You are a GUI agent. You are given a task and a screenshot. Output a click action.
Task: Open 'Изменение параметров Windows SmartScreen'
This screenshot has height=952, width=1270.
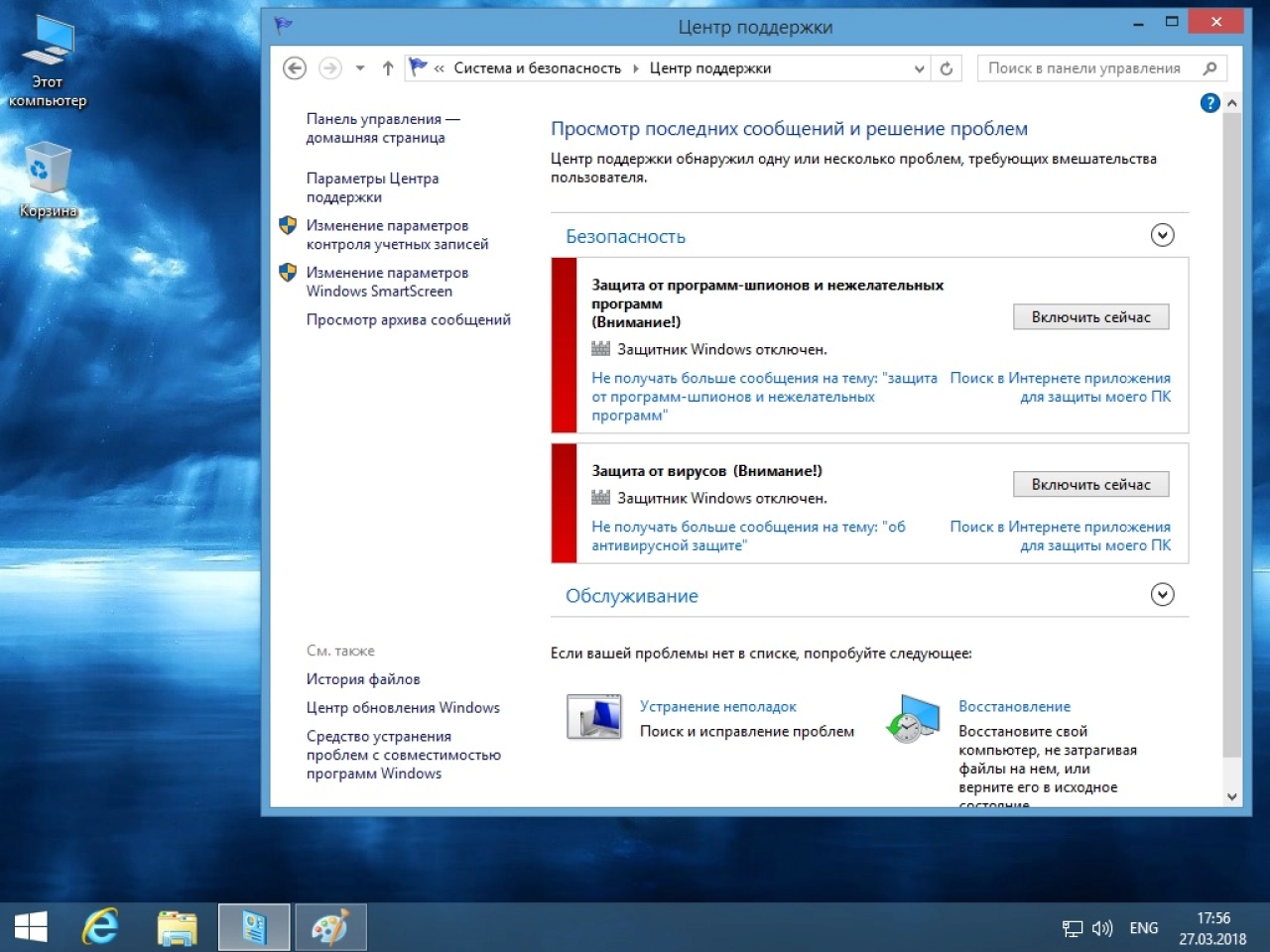point(387,282)
